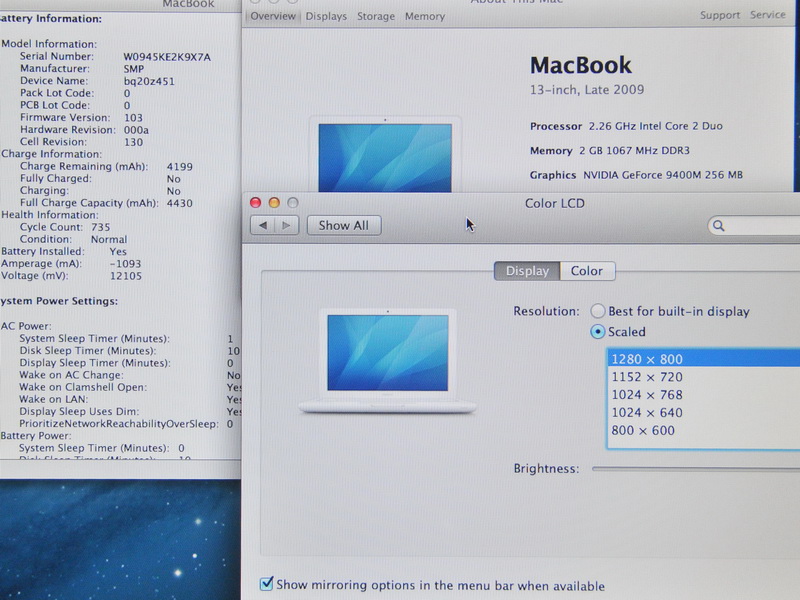Viewport: 800px width, 600px height.
Task: Select 1152 × 720 resolution
Action: click(x=704, y=377)
